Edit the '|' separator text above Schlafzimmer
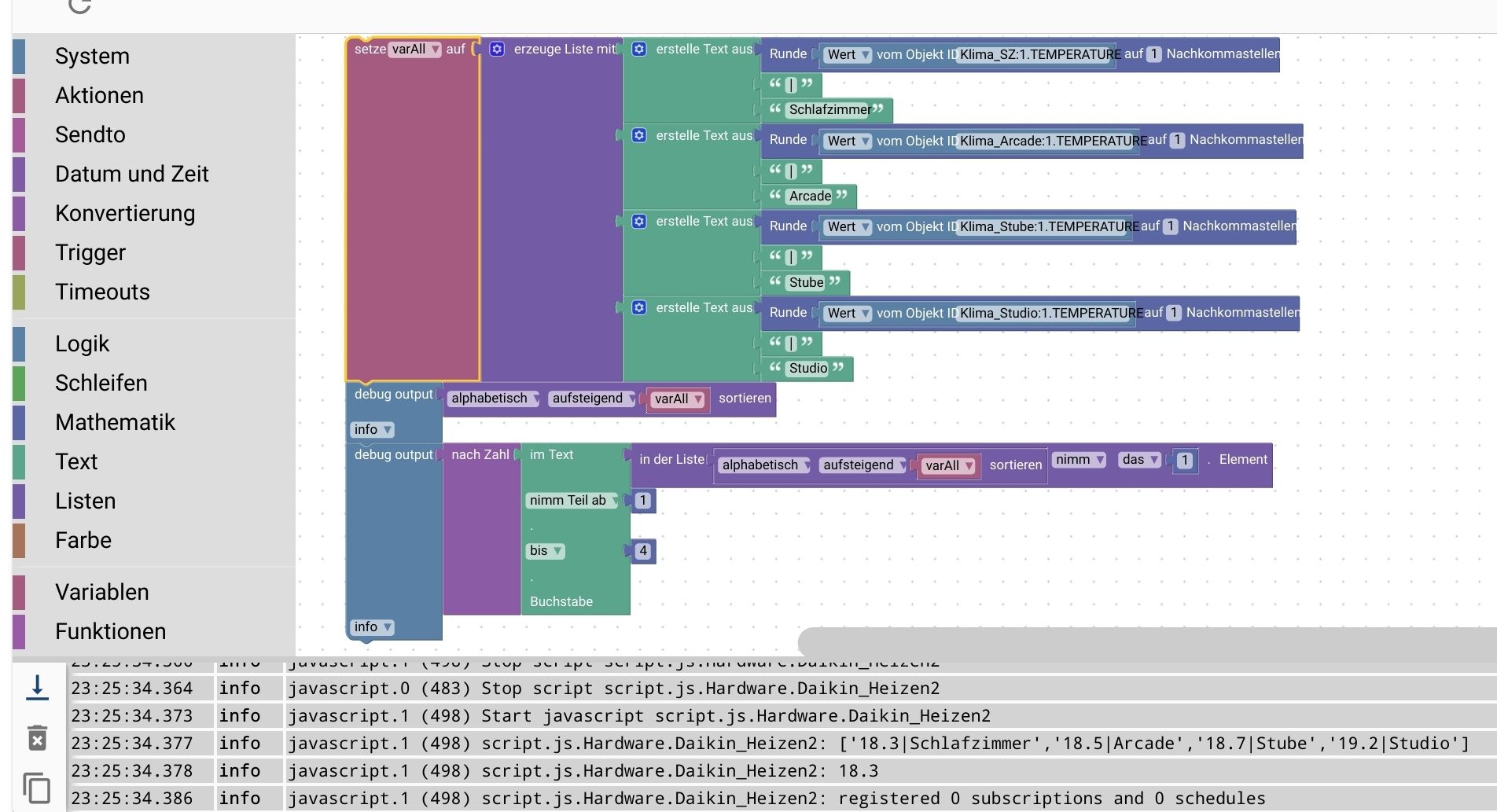The height and width of the screenshot is (812, 1497). (x=791, y=84)
